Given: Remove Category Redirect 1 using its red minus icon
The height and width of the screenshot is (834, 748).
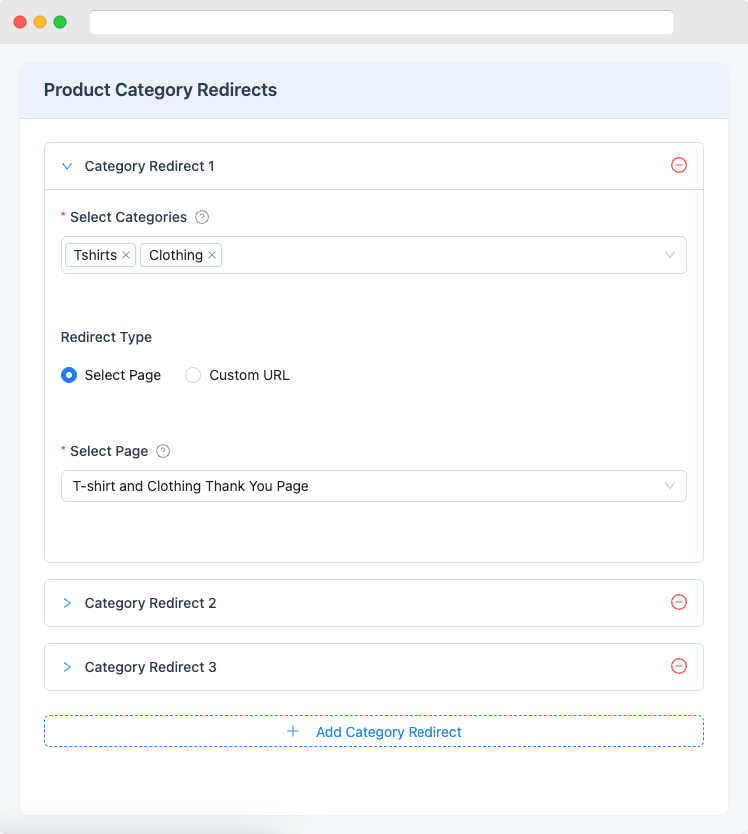Looking at the screenshot, I should tap(679, 165).
